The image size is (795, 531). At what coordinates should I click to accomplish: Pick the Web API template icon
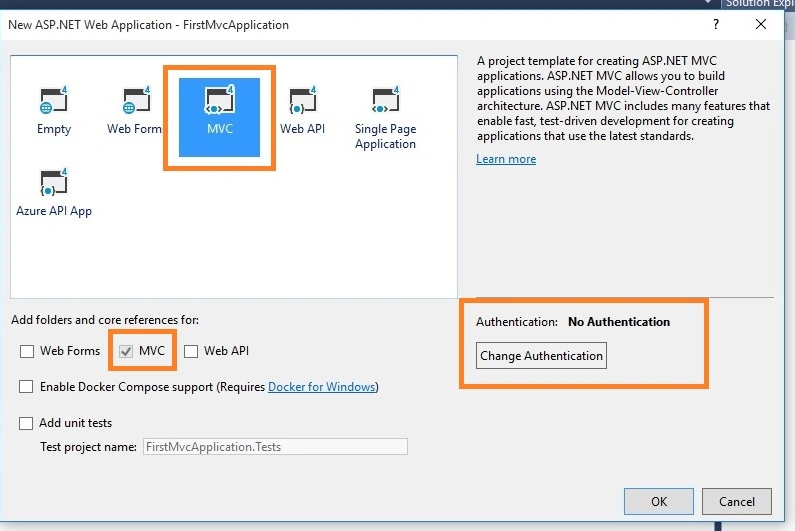click(303, 100)
